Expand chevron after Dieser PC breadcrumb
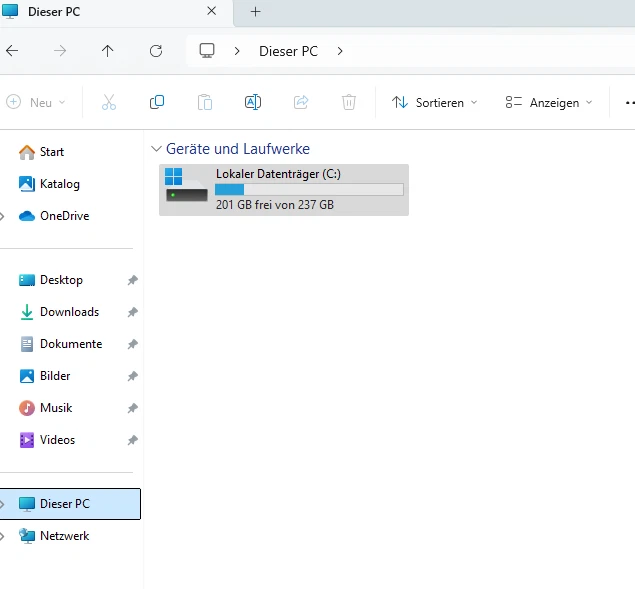The height and width of the screenshot is (589, 635). [340, 51]
